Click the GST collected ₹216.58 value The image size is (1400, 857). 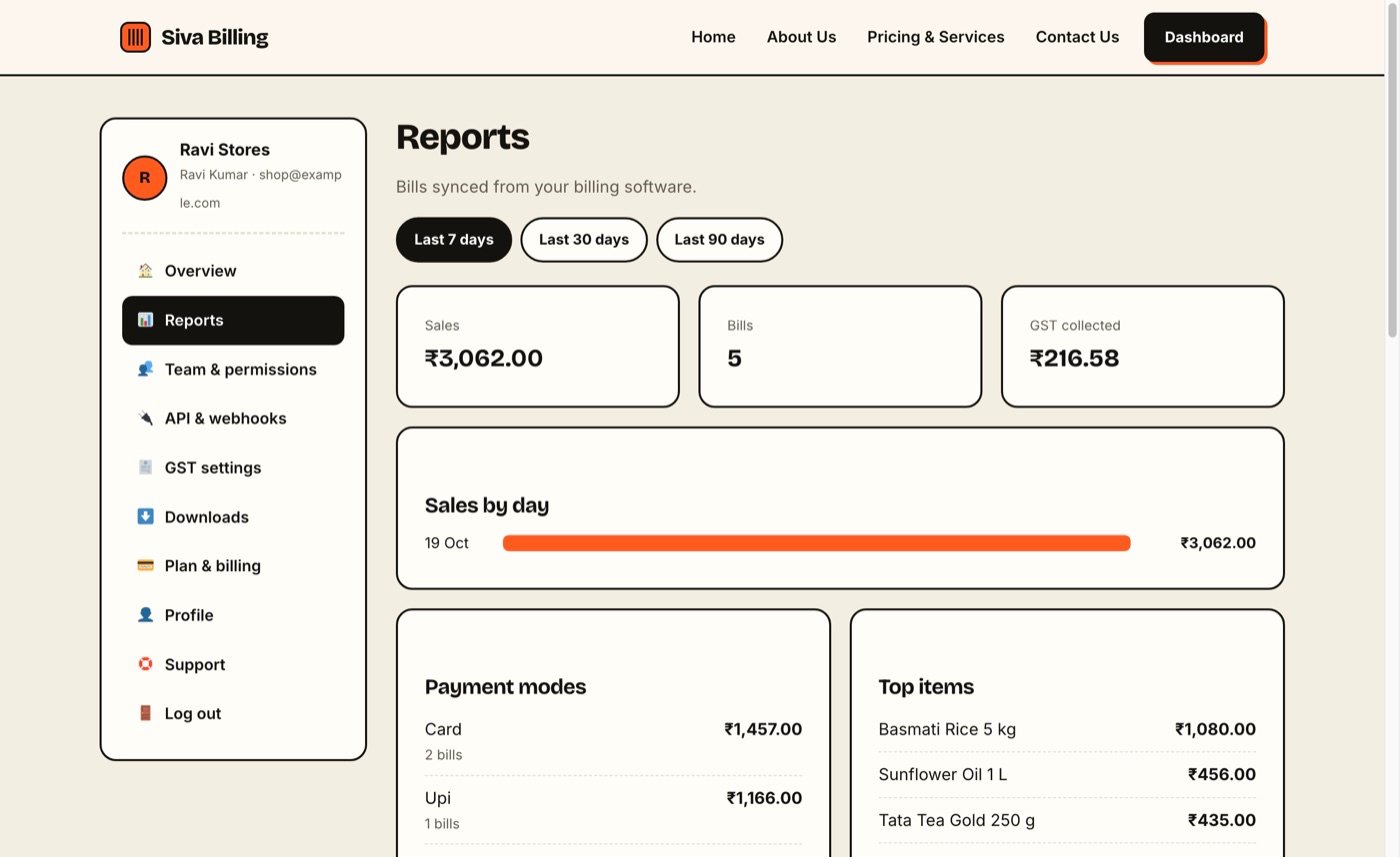(x=1074, y=358)
